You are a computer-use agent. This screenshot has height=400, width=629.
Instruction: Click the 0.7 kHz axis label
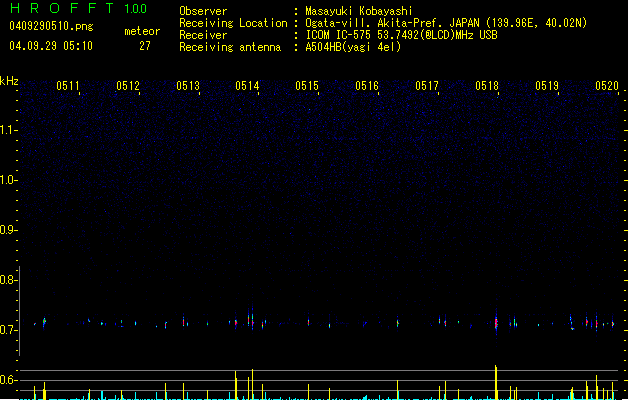8,330
